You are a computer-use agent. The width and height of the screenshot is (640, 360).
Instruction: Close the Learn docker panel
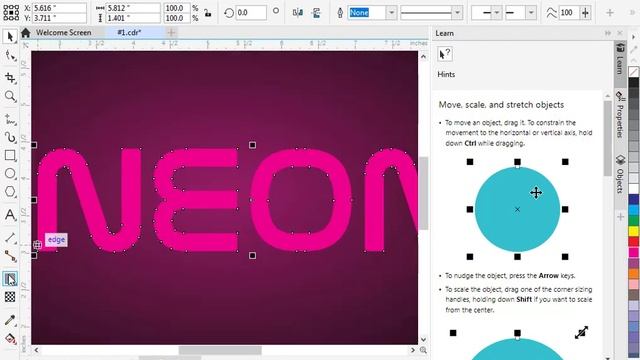620,33
